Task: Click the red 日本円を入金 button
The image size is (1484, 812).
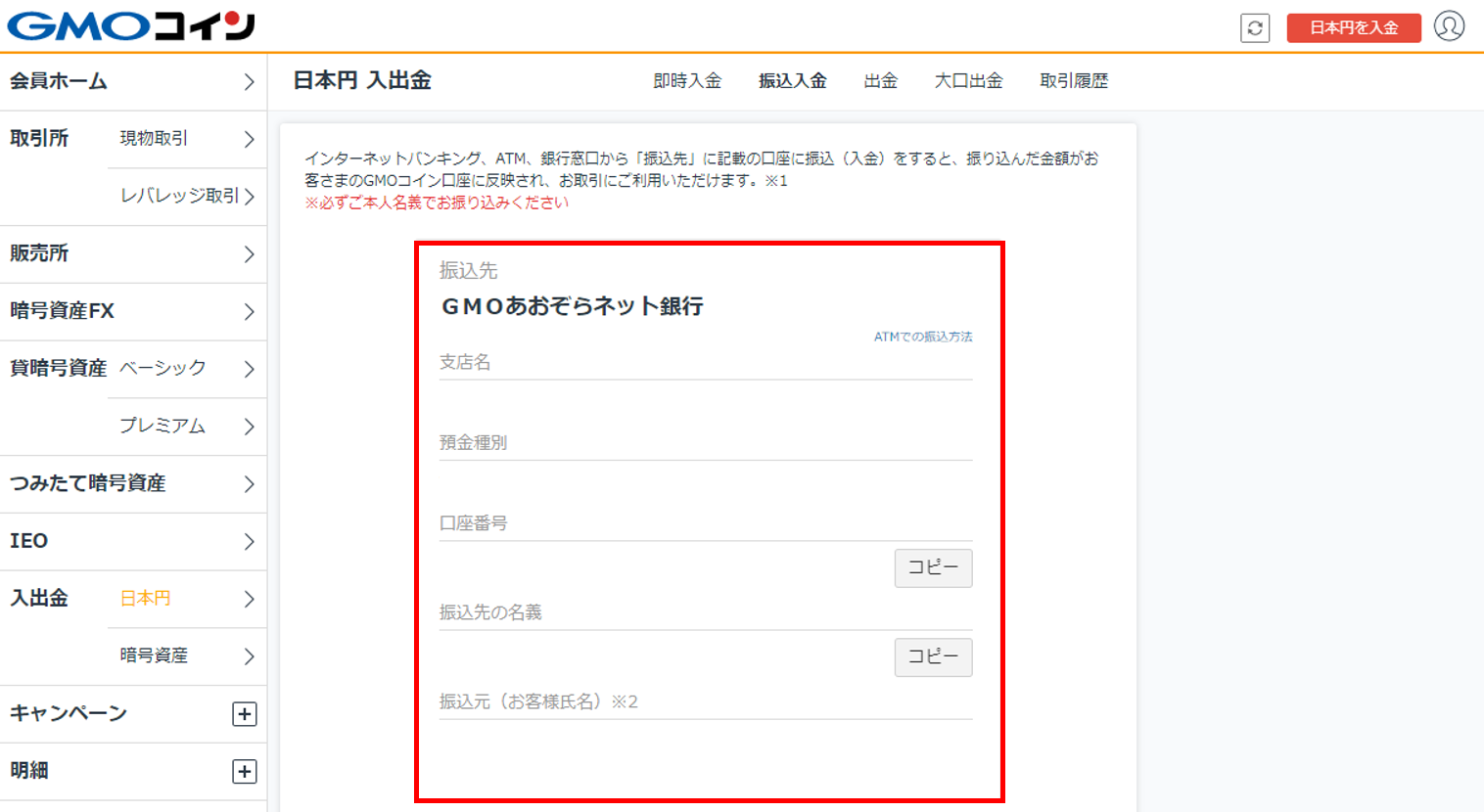Action: coord(1353,28)
